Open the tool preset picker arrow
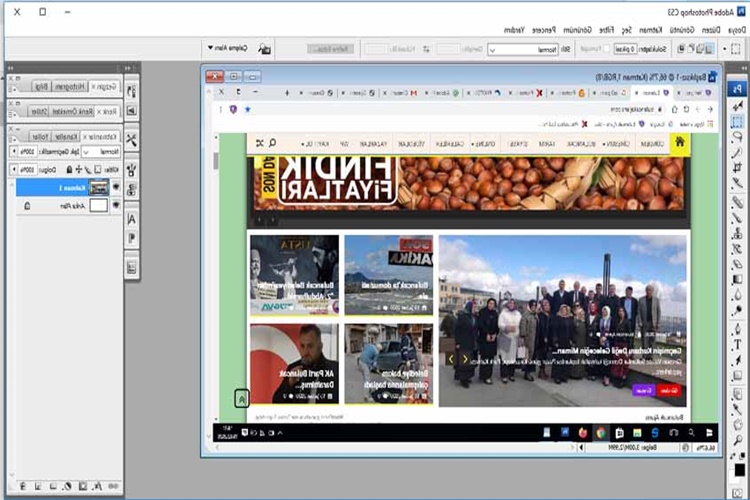The height and width of the screenshot is (500, 750). click(725, 49)
